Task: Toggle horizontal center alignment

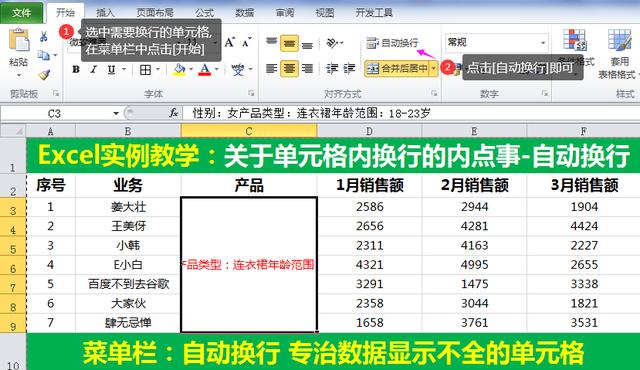Action: pos(289,69)
